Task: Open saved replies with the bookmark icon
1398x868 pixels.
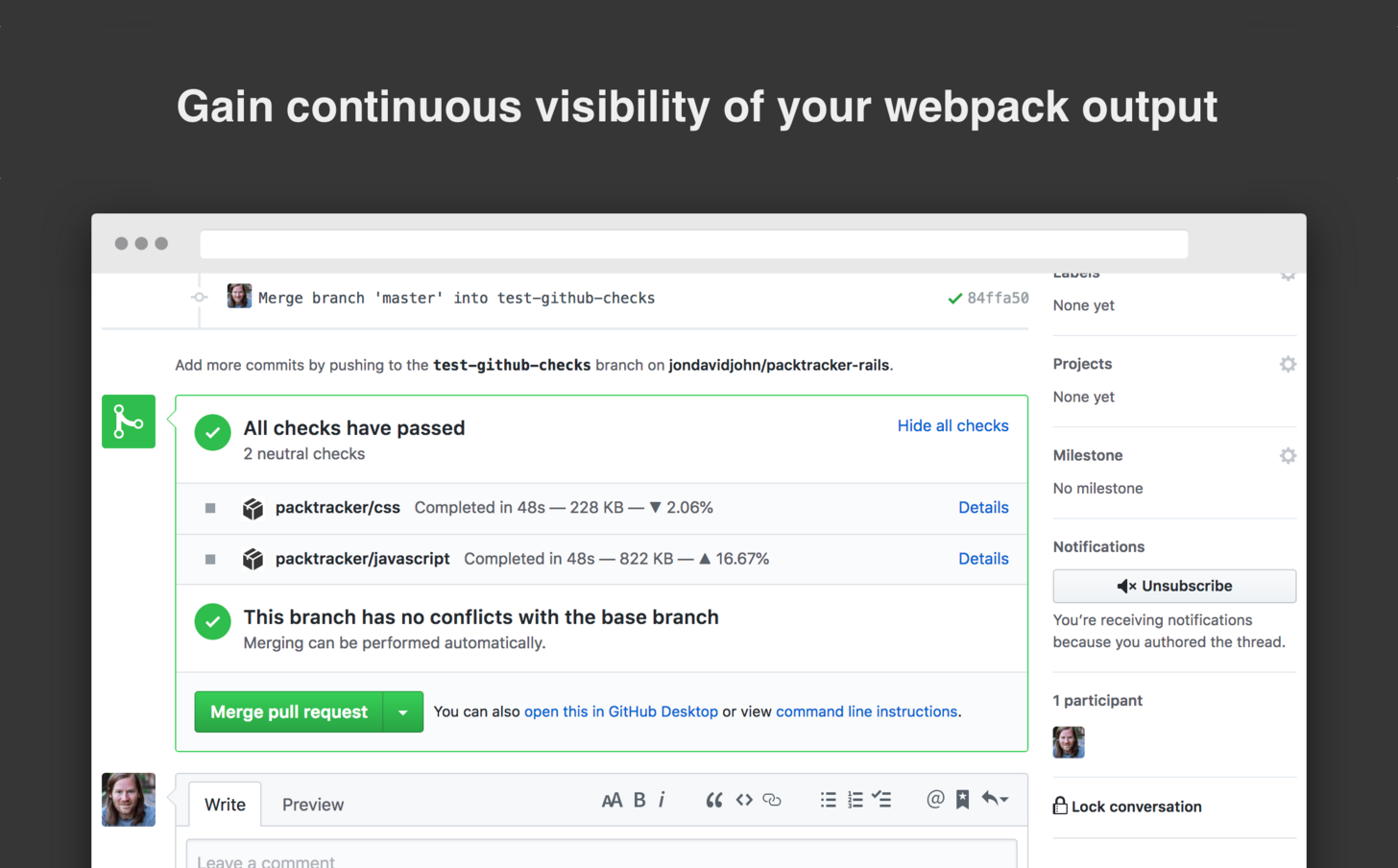Action: [961, 799]
